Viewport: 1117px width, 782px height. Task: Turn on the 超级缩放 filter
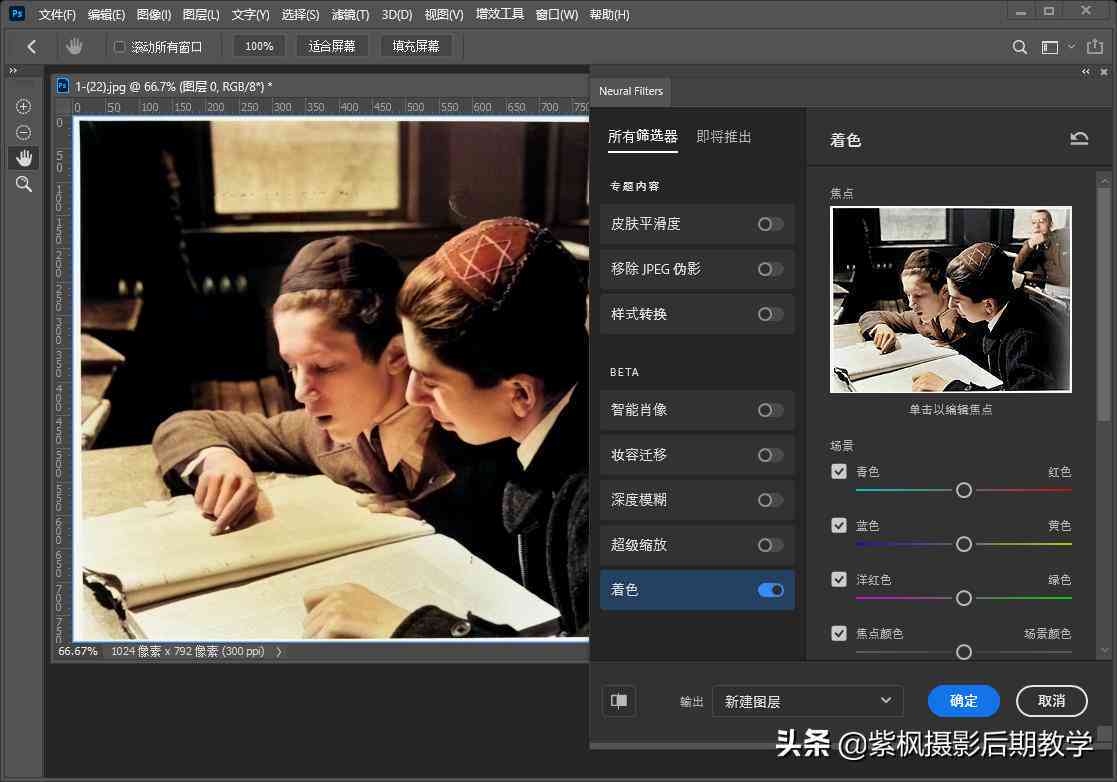pyautogui.click(x=770, y=545)
